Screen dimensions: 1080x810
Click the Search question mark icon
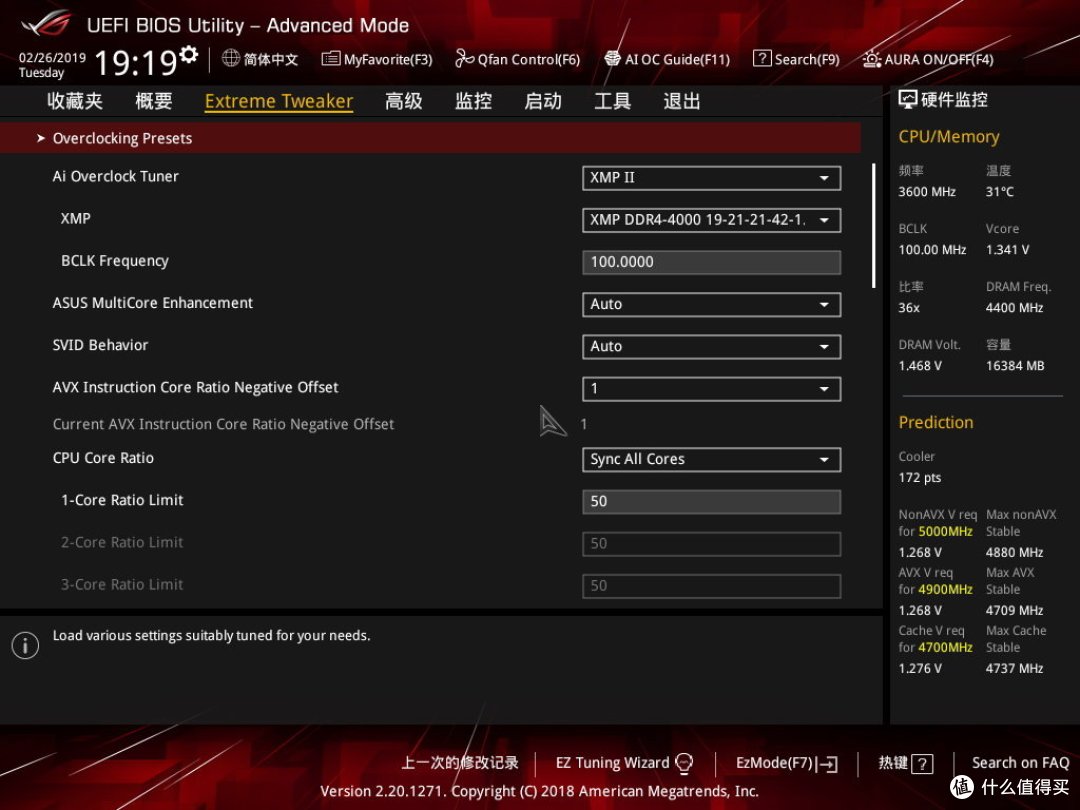click(x=762, y=59)
